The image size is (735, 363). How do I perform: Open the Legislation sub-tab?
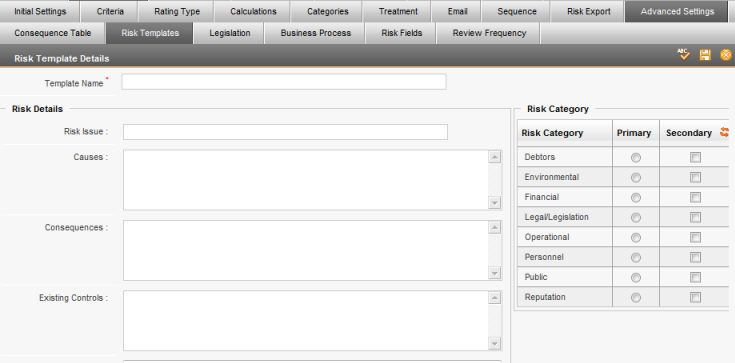[x=230, y=33]
